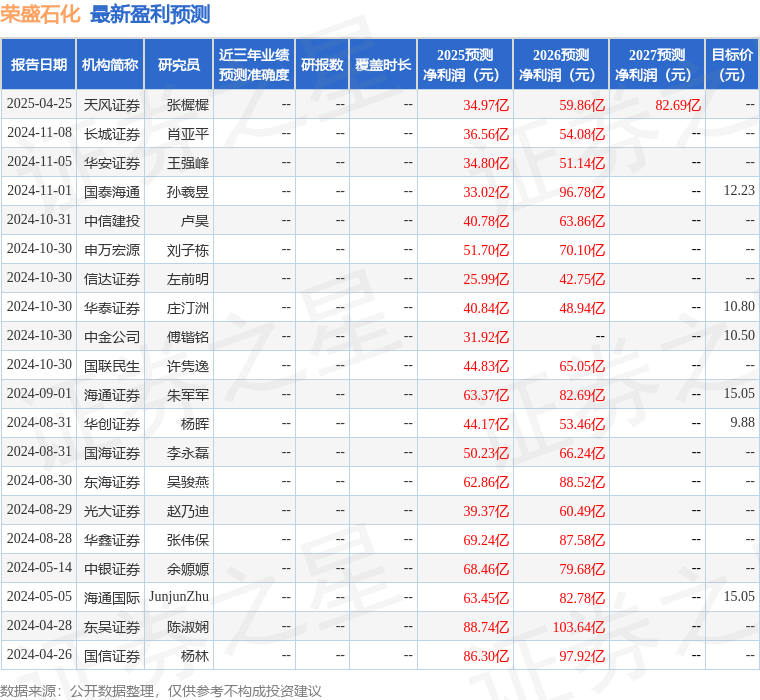The image size is (760, 700).
Task: Click institution 国信证券
Action: tap(112, 656)
